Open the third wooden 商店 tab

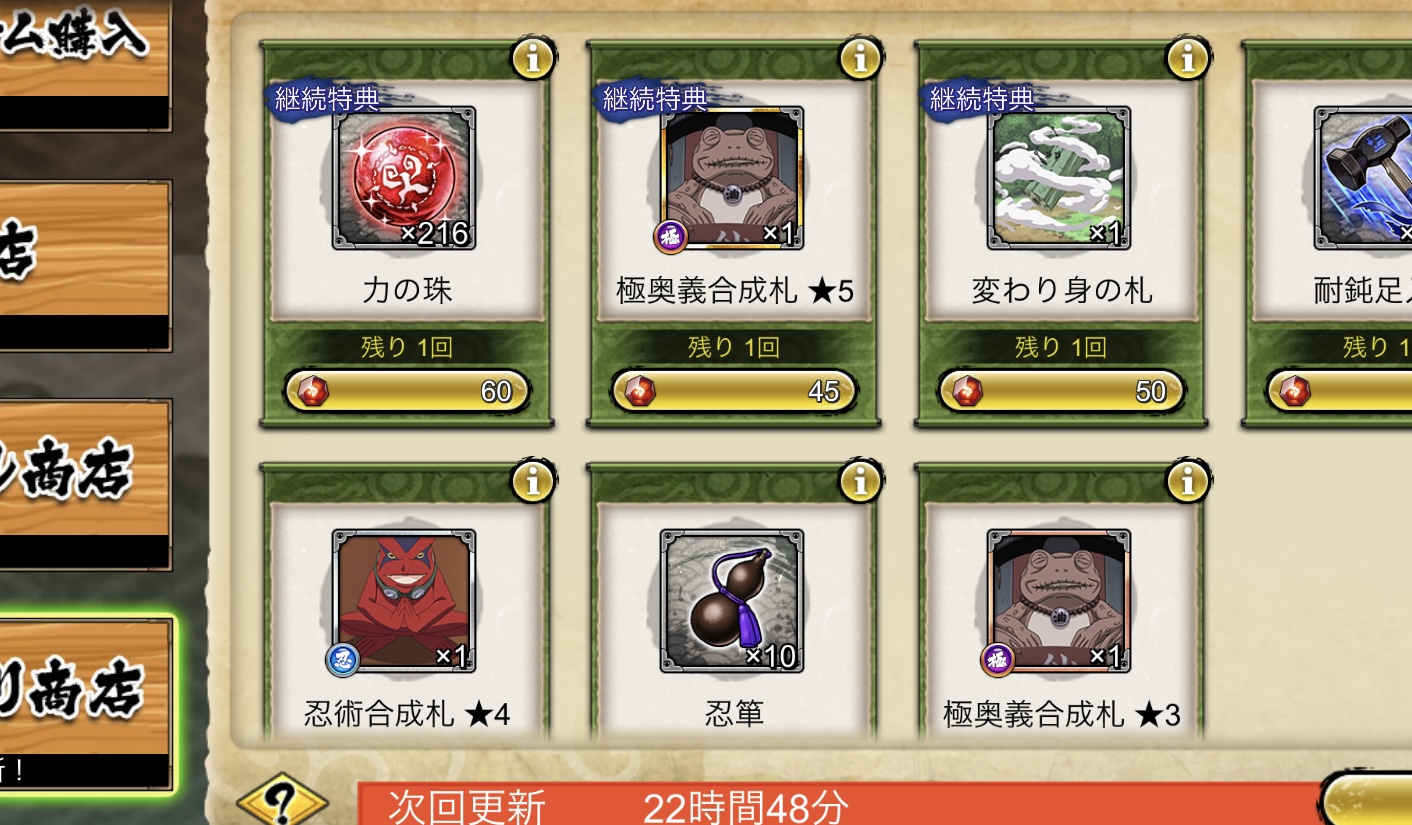(85, 484)
